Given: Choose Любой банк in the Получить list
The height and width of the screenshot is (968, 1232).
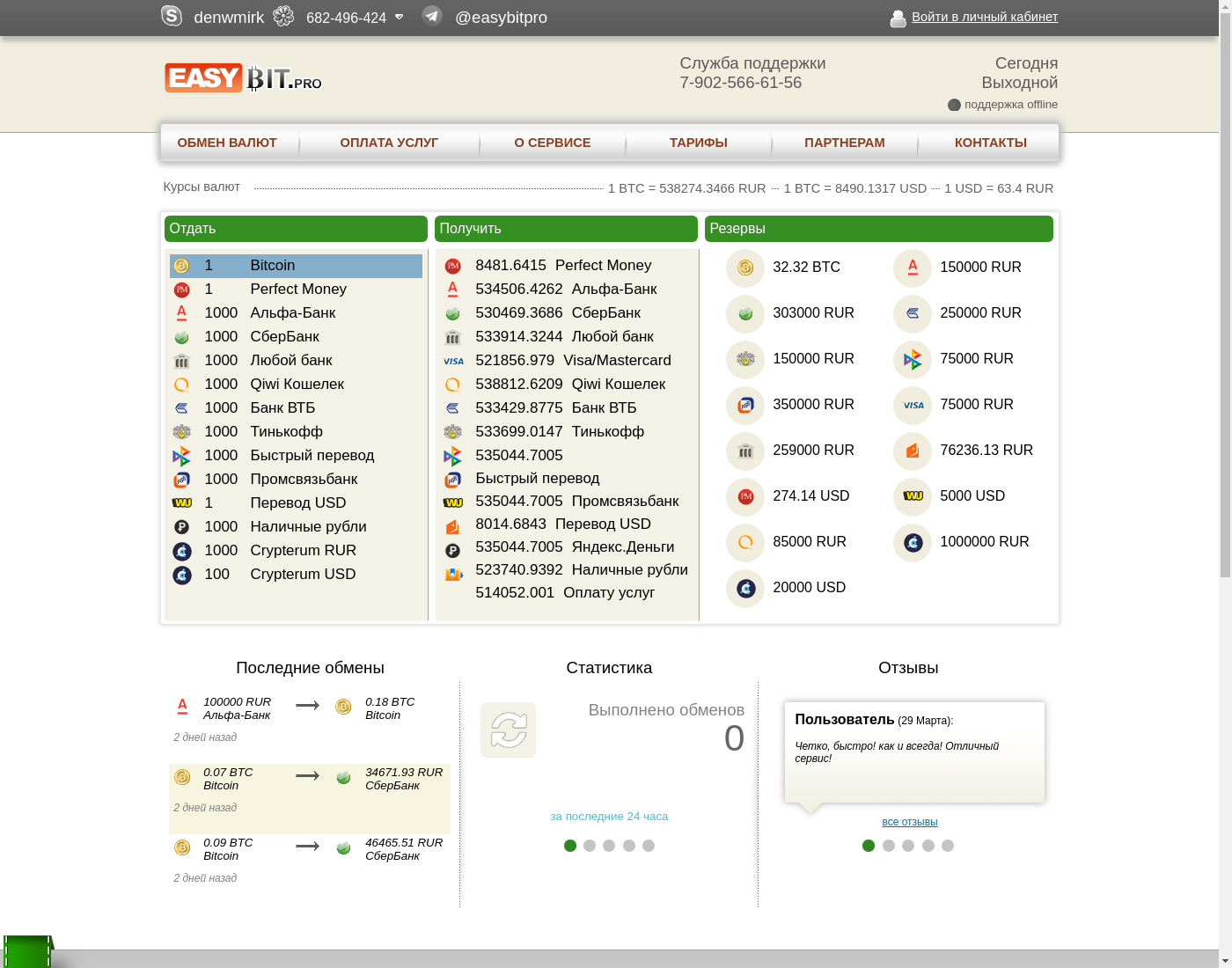Looking at the screenshot, I should coord(565,337).
